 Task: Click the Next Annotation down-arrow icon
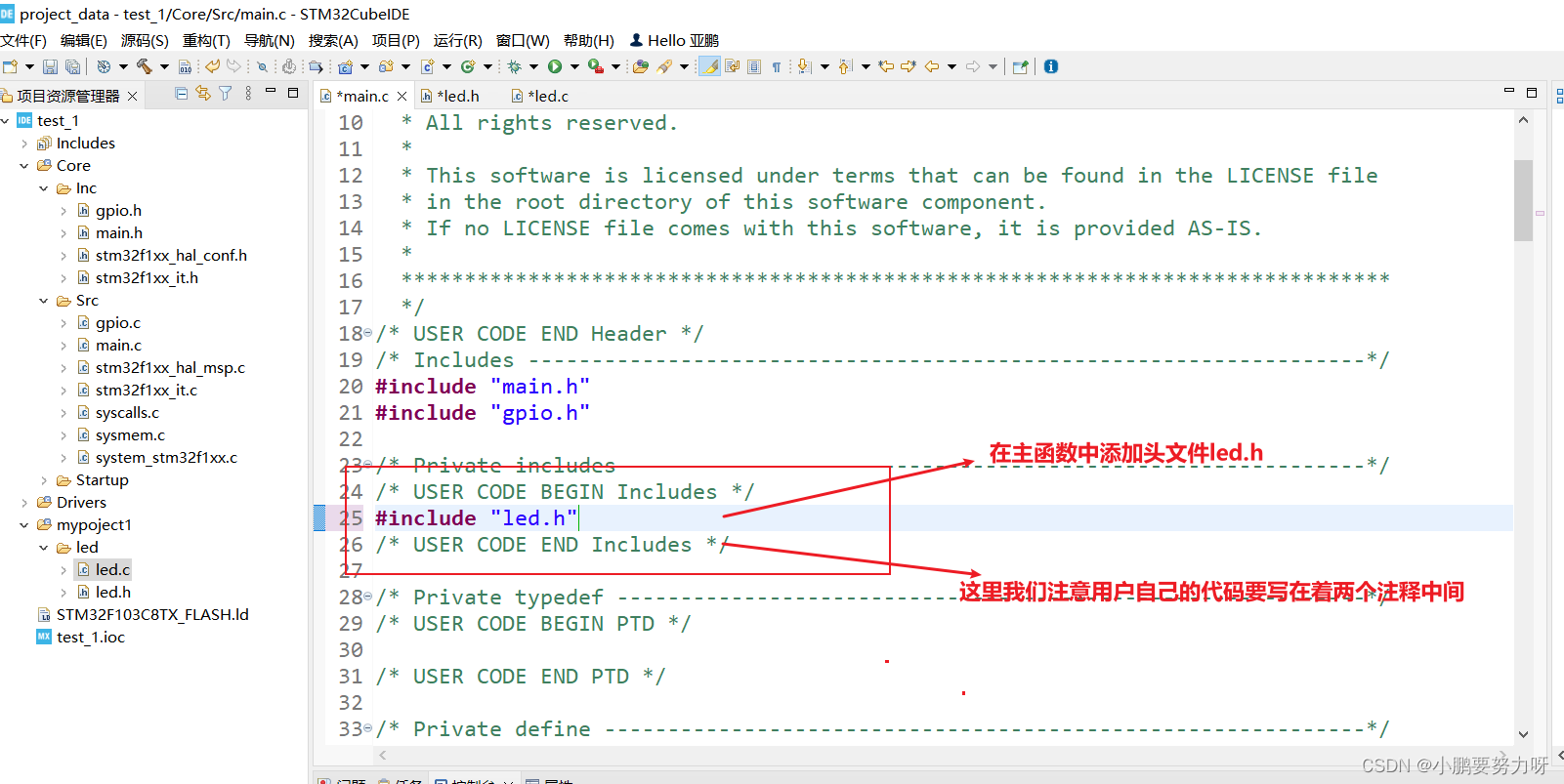[x=803, y=66]
